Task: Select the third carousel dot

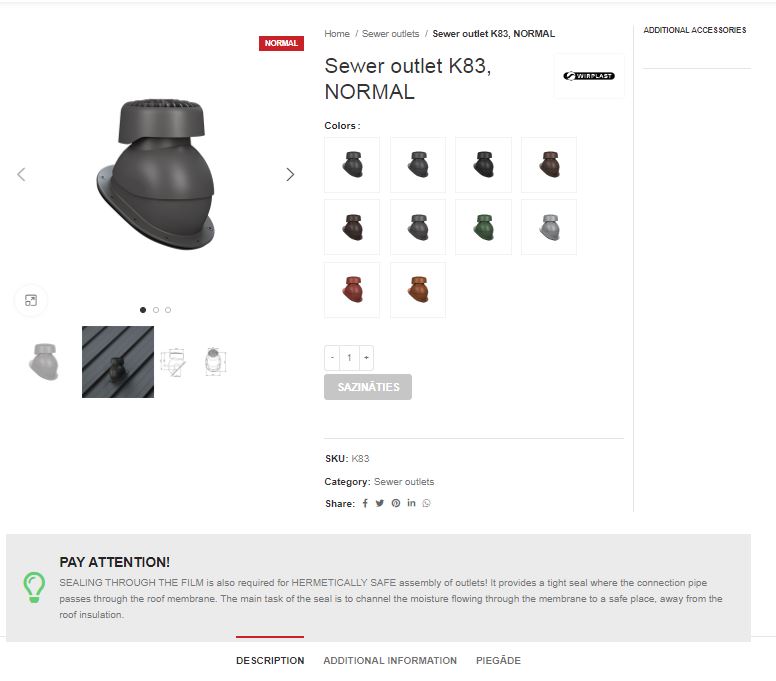Action: pyautogui.click(x=168, y=310)
